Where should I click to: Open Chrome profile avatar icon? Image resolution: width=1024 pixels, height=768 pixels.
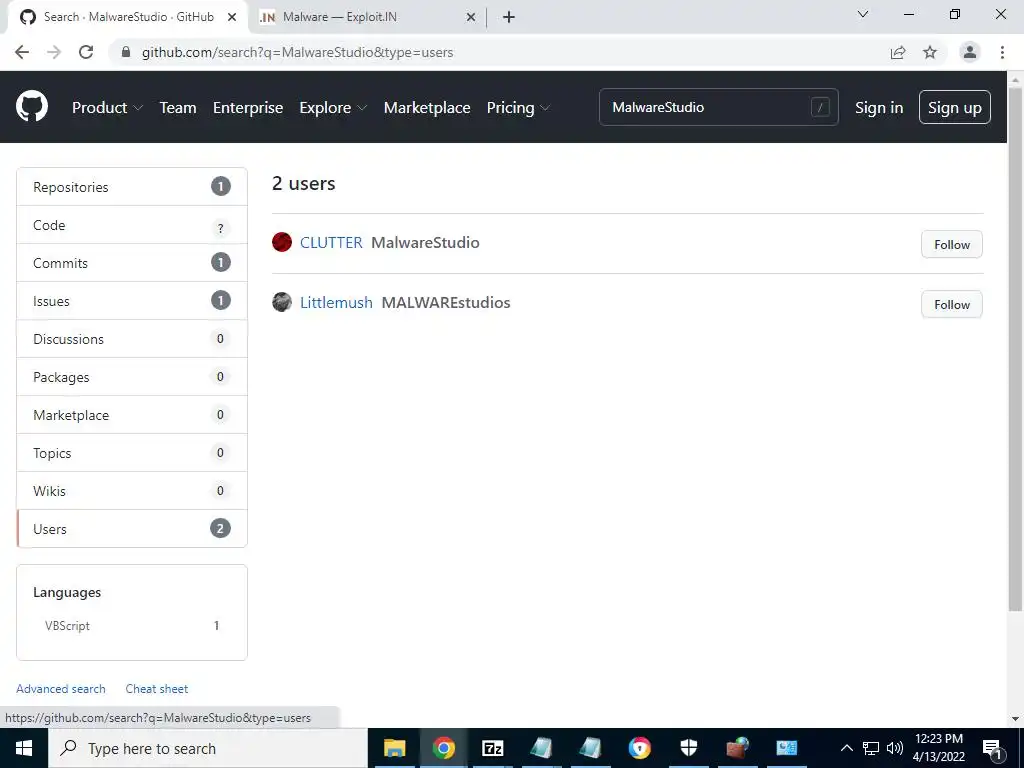coord(970,52)
